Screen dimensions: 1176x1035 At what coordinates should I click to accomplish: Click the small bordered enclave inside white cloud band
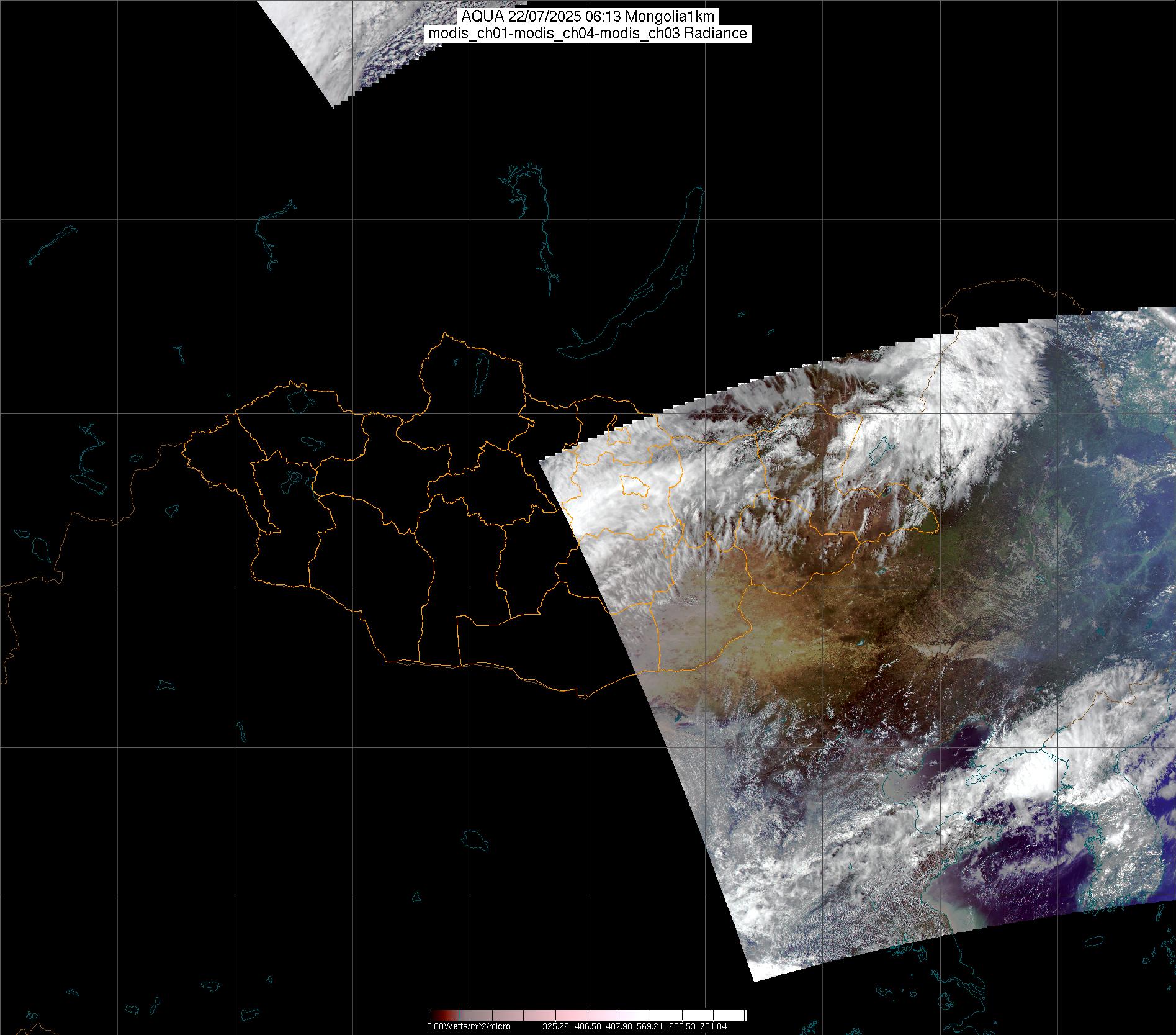pyautogui.click(x=634, y=485)
